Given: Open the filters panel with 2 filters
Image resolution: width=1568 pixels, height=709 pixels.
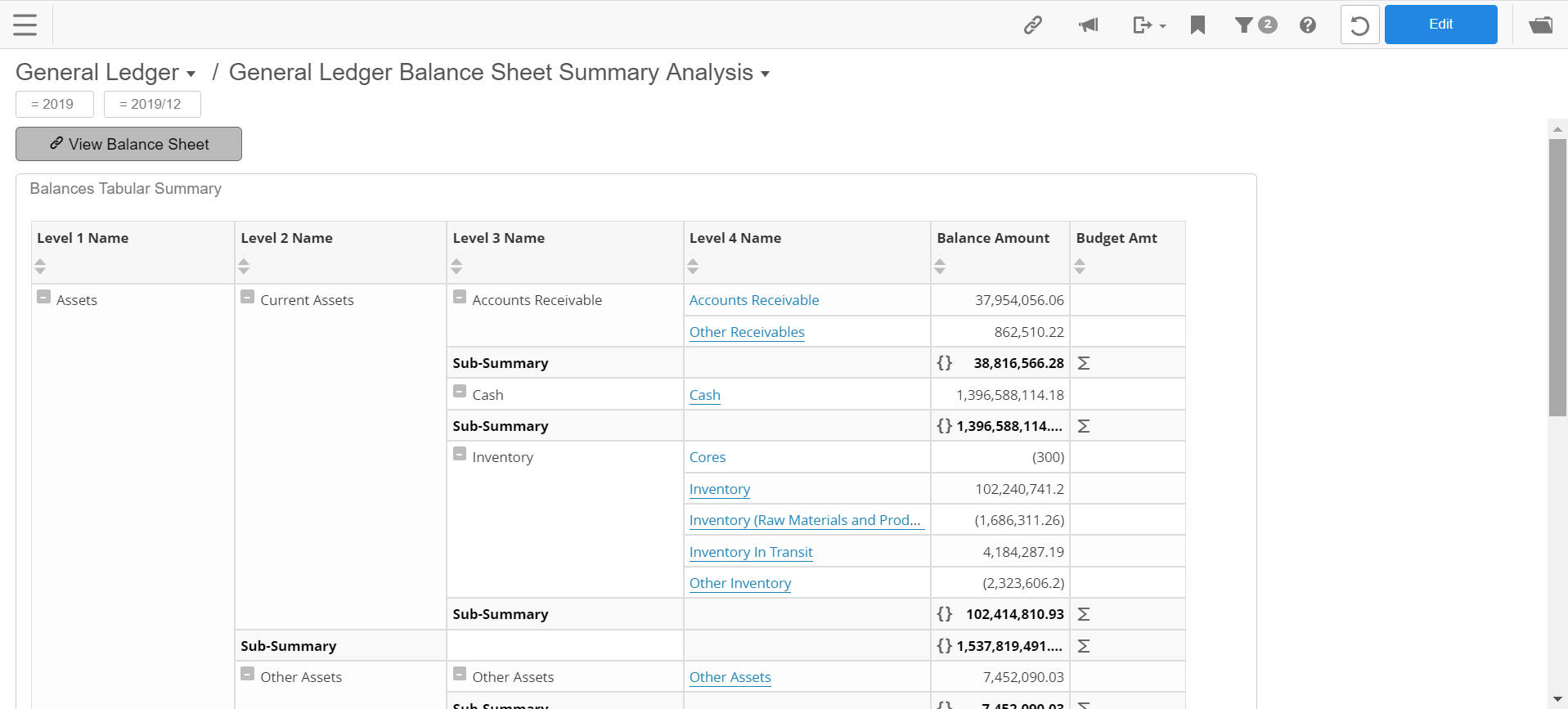Looking at the screenshot, I should point(1256,25).
